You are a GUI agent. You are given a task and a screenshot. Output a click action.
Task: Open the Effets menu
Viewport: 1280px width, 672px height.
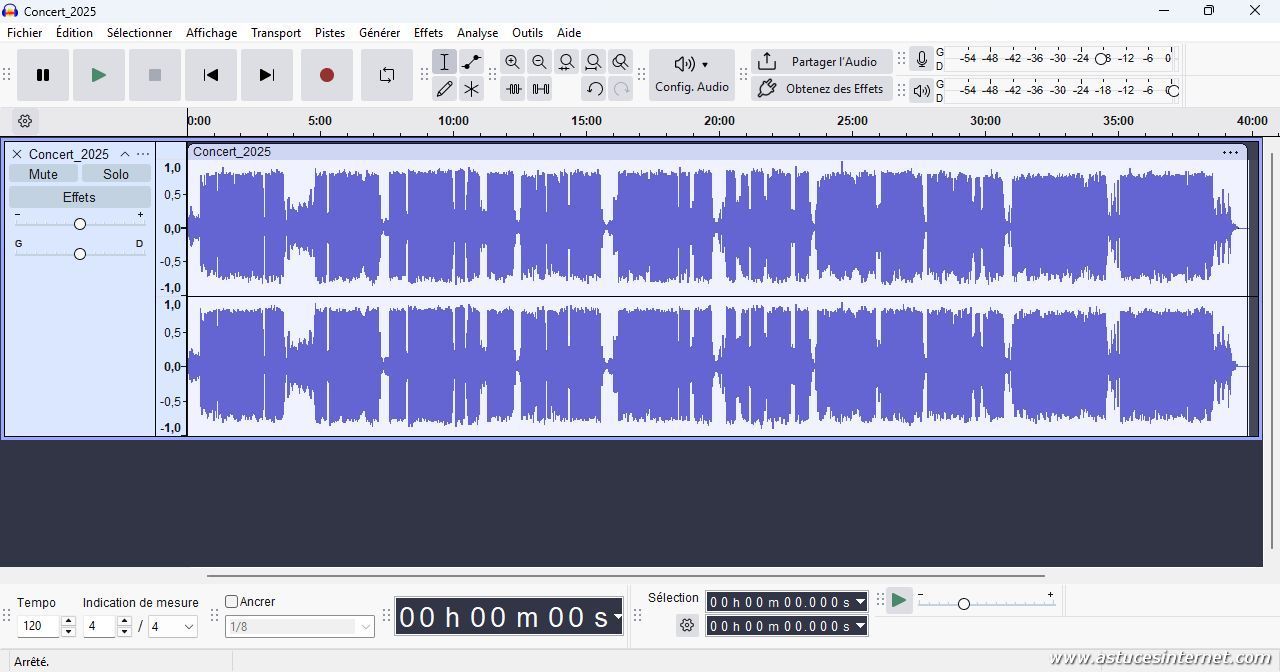pos(428,33)
